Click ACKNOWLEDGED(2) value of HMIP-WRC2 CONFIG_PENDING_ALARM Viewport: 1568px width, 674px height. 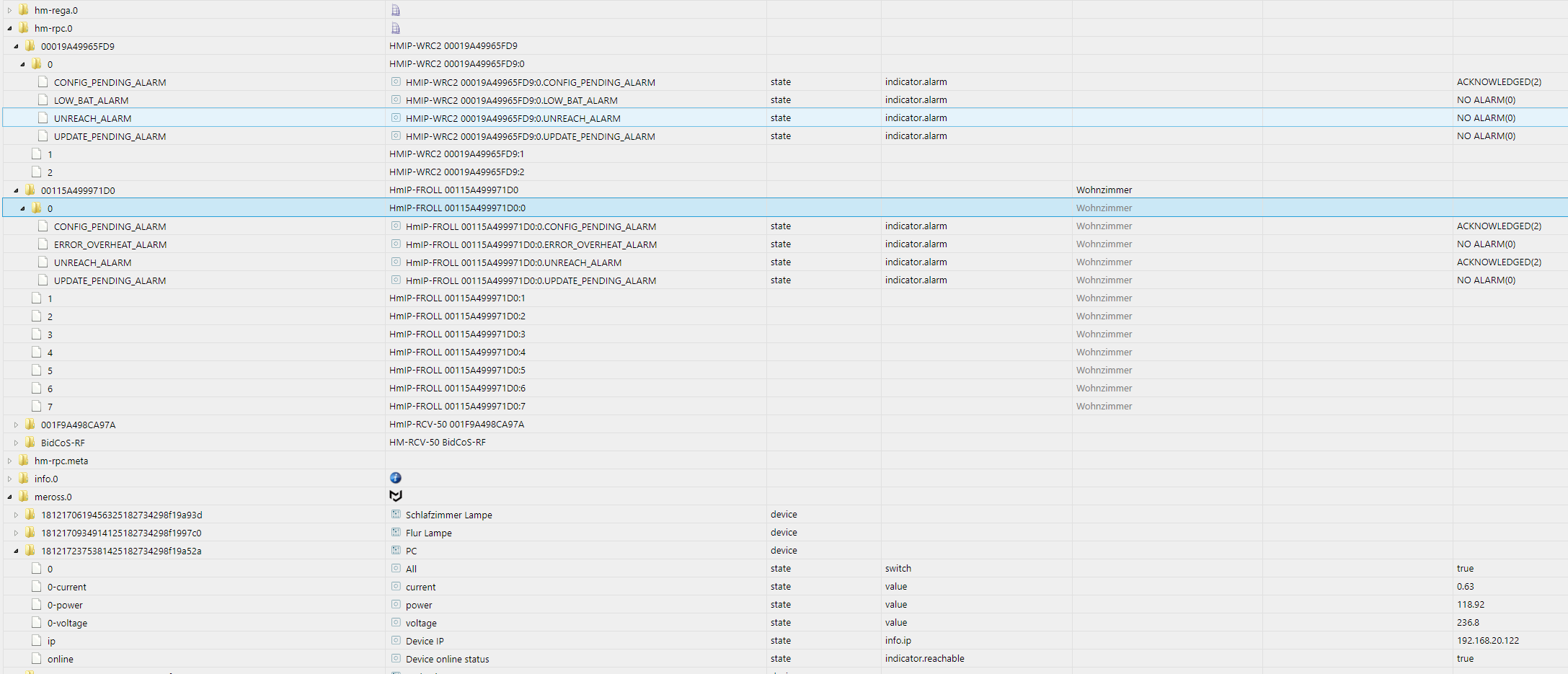pos(1500,81)
